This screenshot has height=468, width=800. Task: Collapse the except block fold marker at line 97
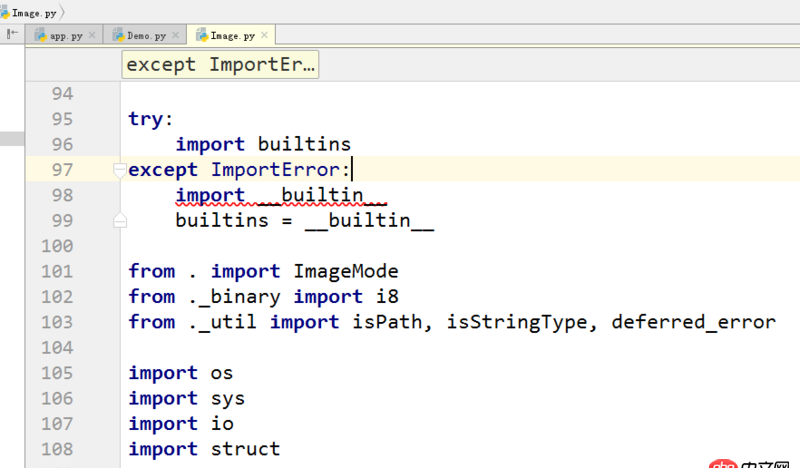pos(120,170)
